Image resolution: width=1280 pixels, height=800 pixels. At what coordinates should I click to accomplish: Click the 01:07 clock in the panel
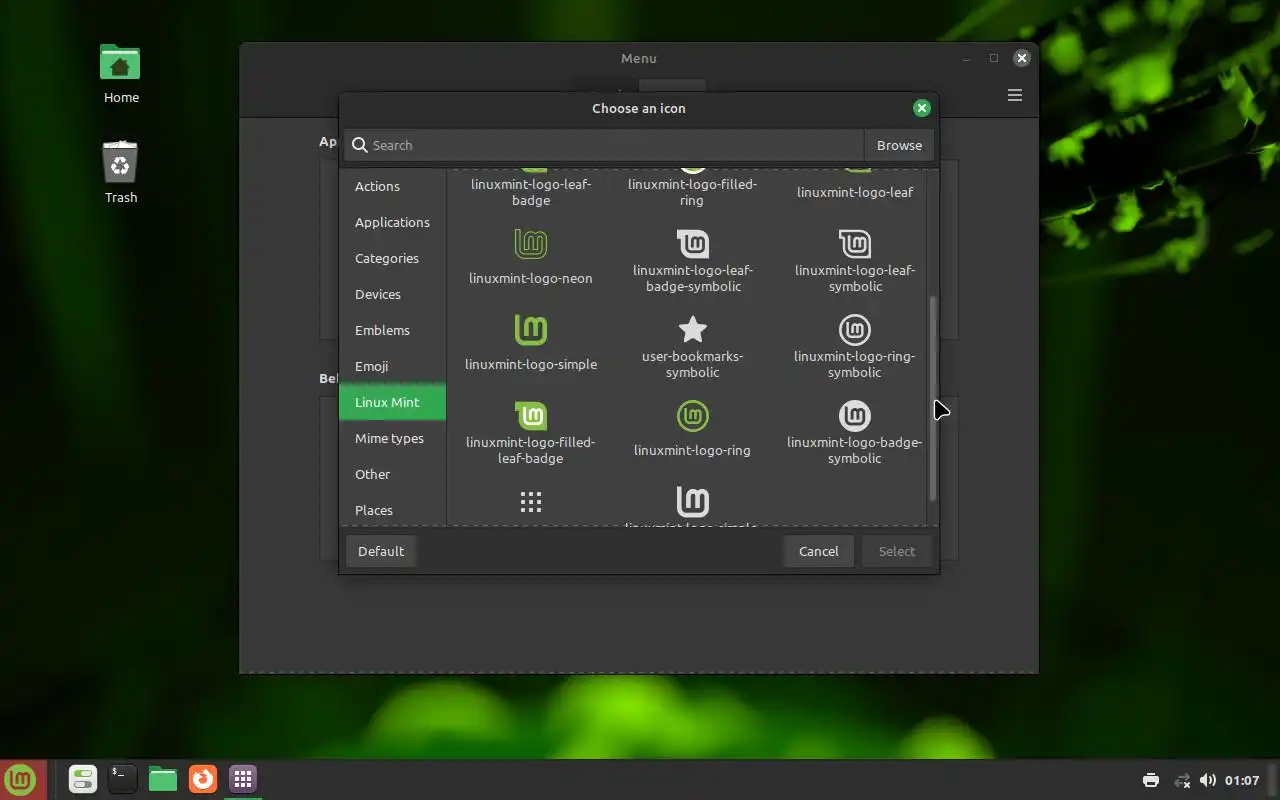click(1242, 780)
